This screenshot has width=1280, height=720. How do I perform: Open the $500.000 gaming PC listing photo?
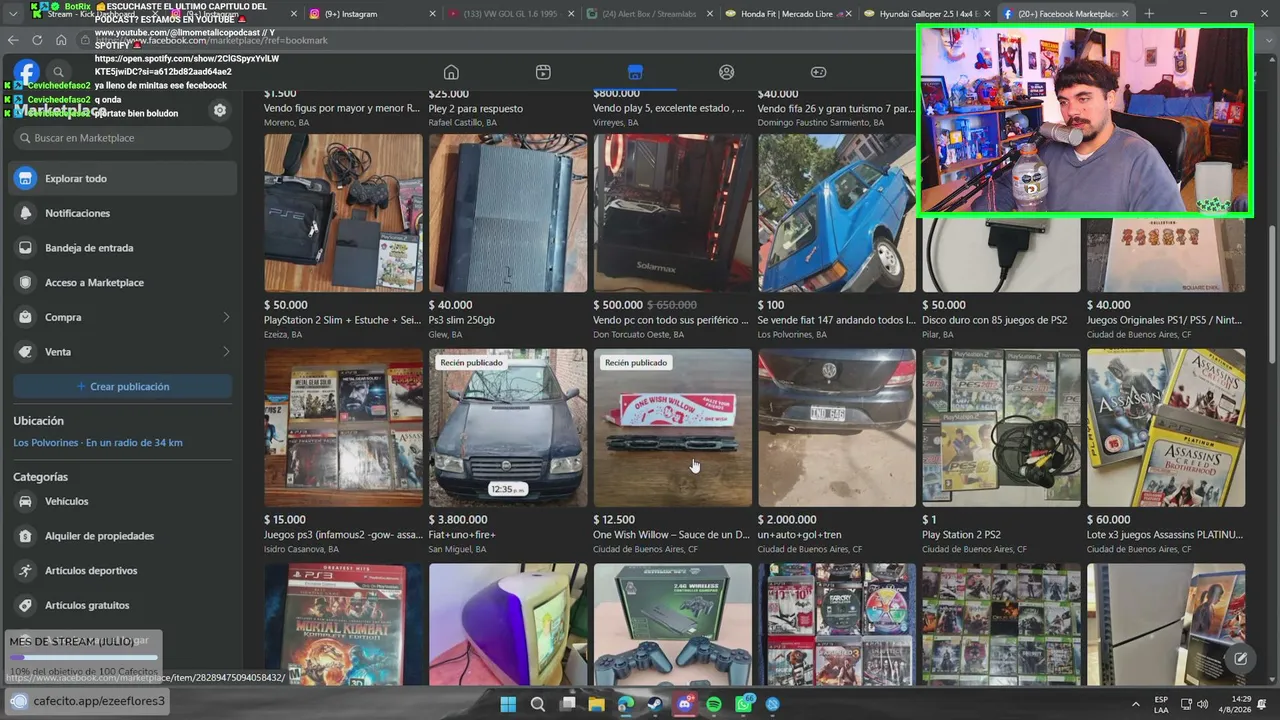click(672, 213)
